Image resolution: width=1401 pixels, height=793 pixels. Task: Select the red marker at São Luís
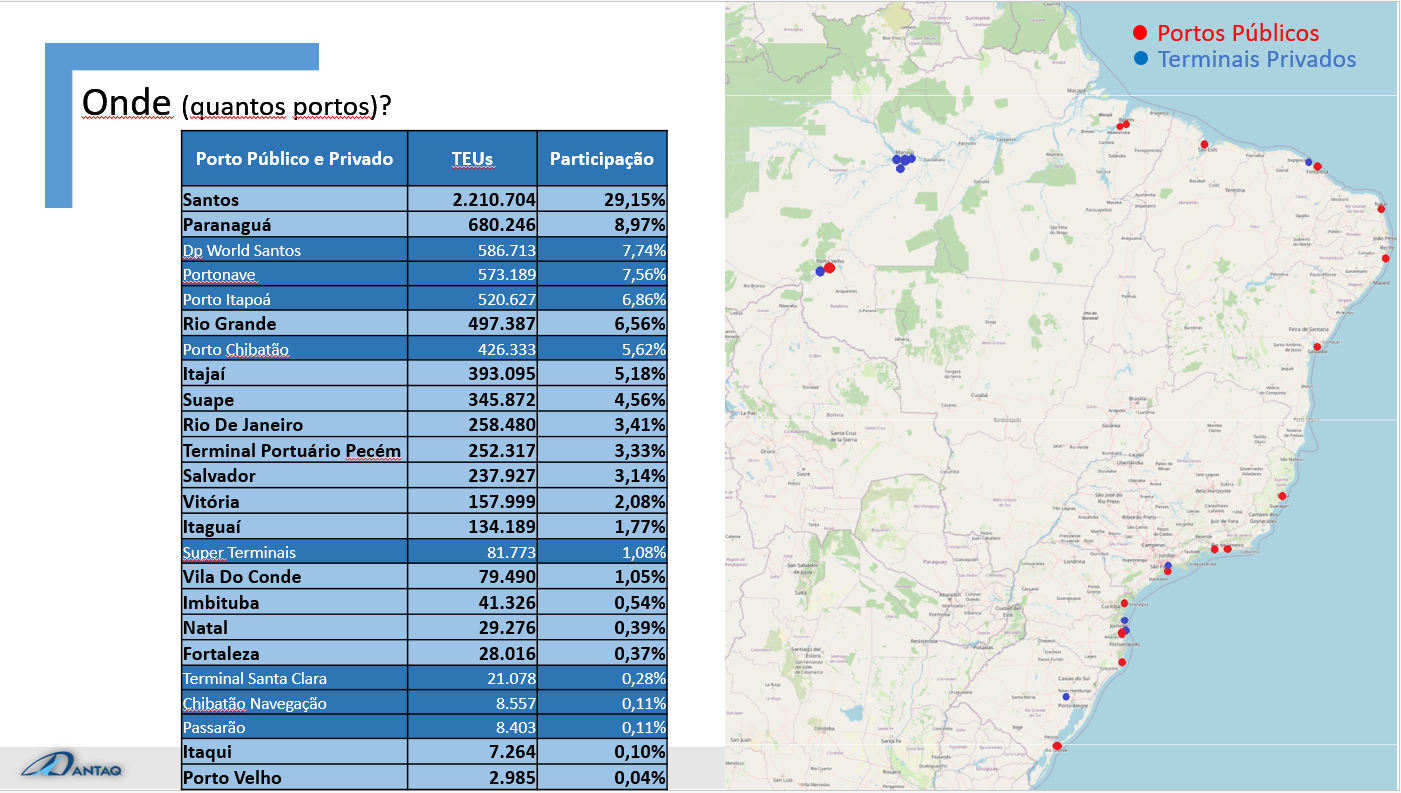point(1204,144)
